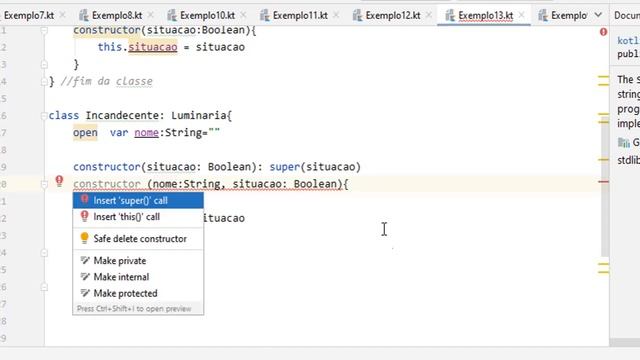The width and height of the screenshot is (640, 360).
Task: Click the editor vertical scrollbar thumb
Action: point(605,187)
